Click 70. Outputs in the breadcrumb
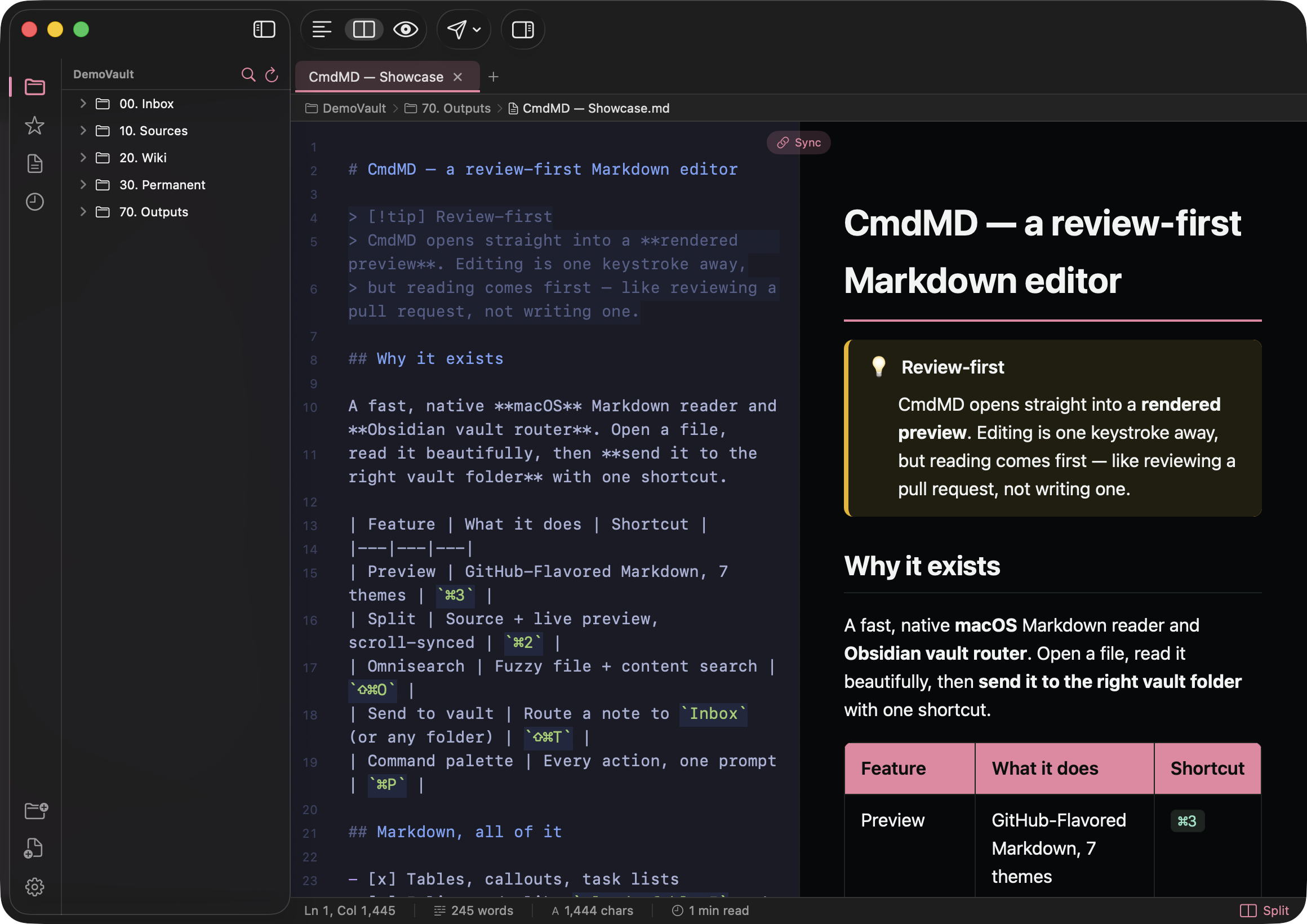This screenshot has width=1307, height=924. click(447, 108)
